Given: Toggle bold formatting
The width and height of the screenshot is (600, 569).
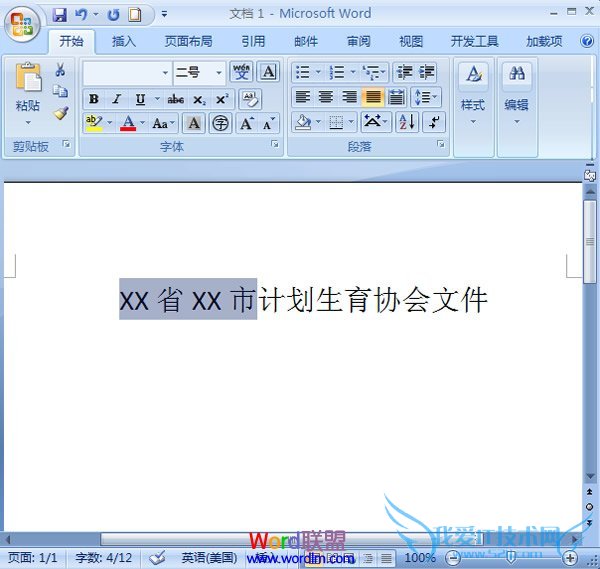Looking at the screenshot, I should 94,99.
